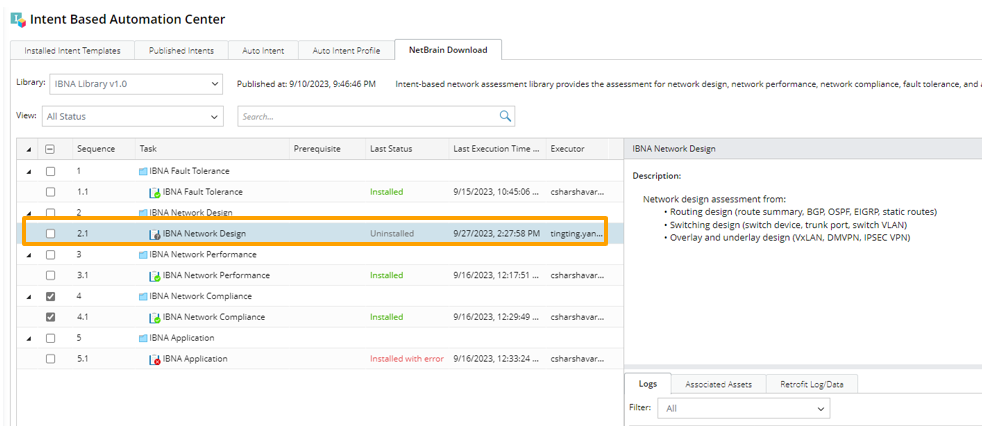The image size is (982, 426).
Task: Select the NetBrain Download tab
Action: click(x=448, y=50)
